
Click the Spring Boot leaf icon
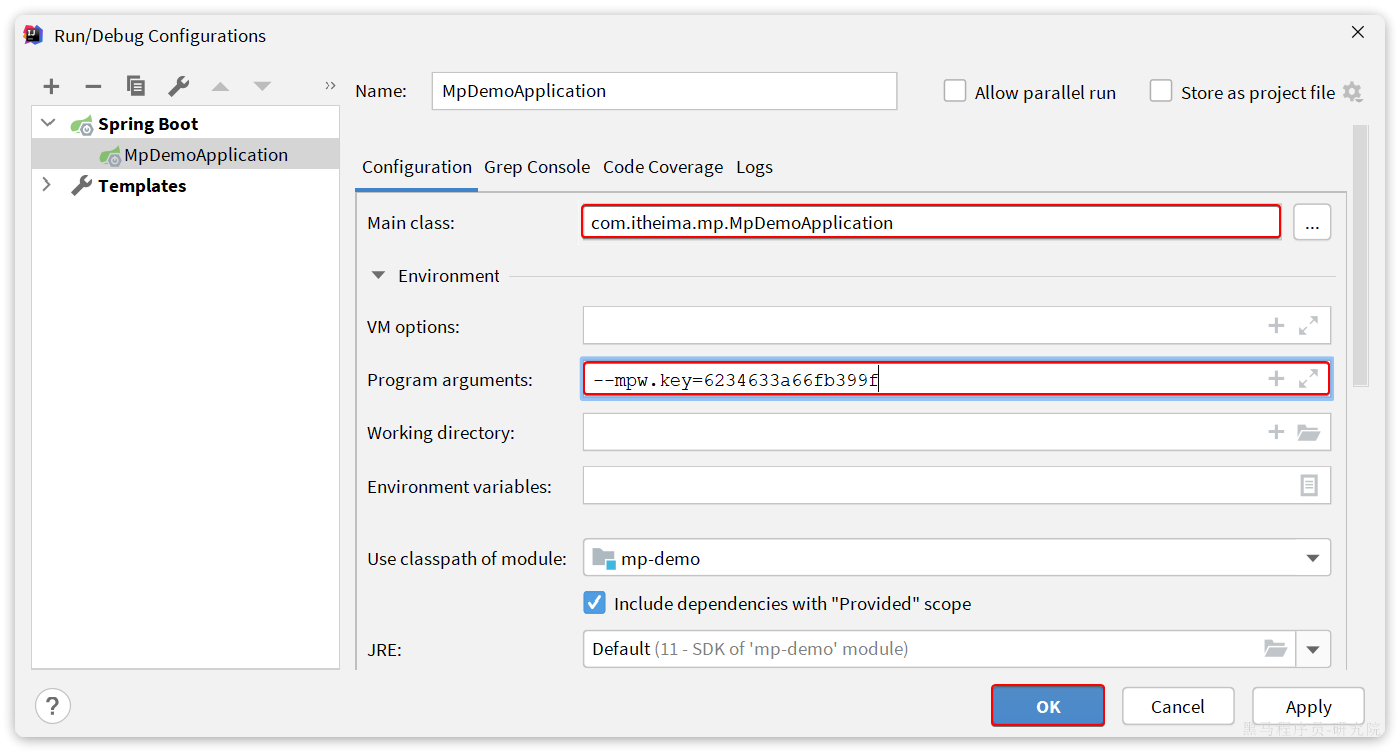tap(81, 125)
